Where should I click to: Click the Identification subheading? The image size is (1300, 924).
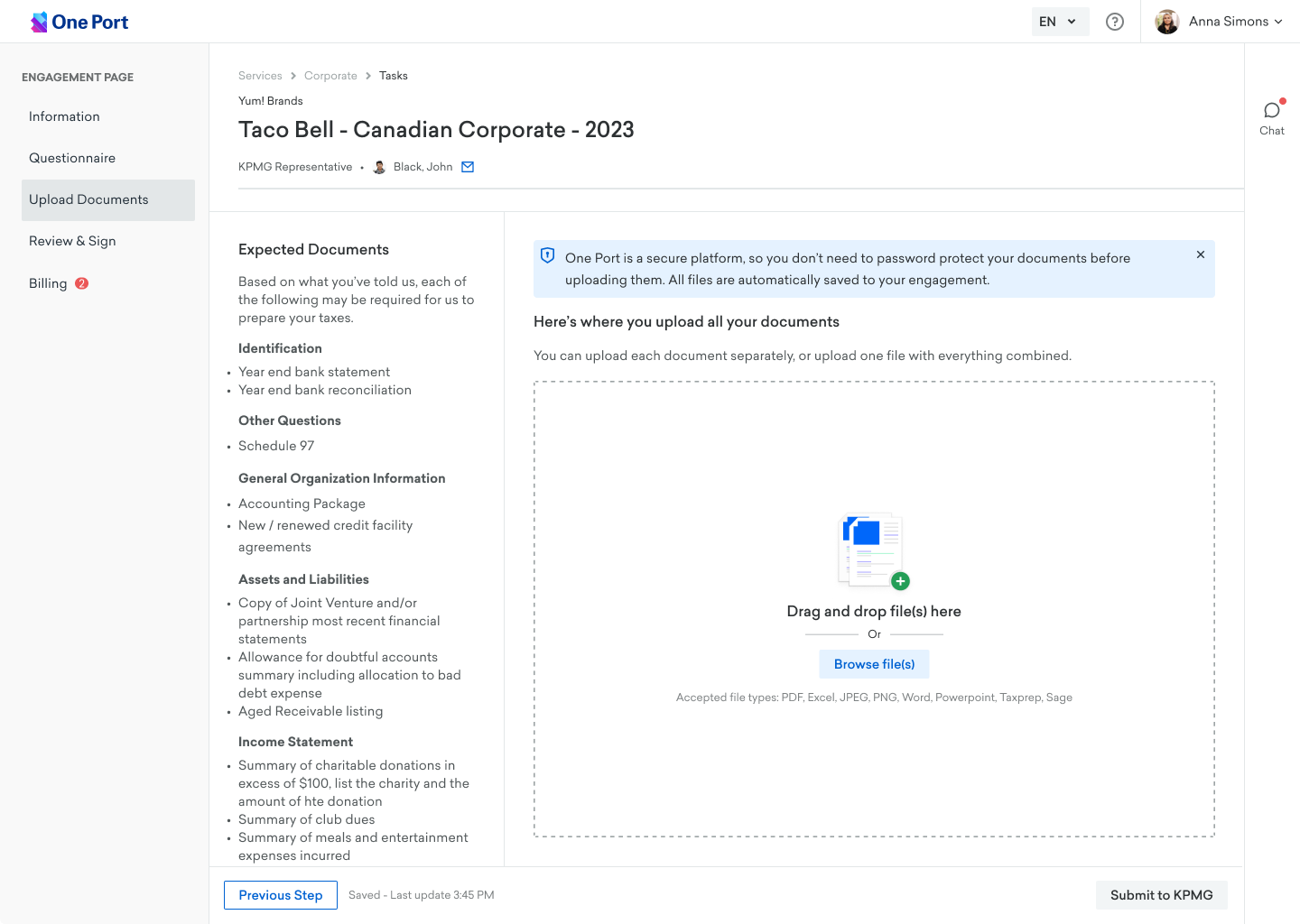tap(280, 348)
